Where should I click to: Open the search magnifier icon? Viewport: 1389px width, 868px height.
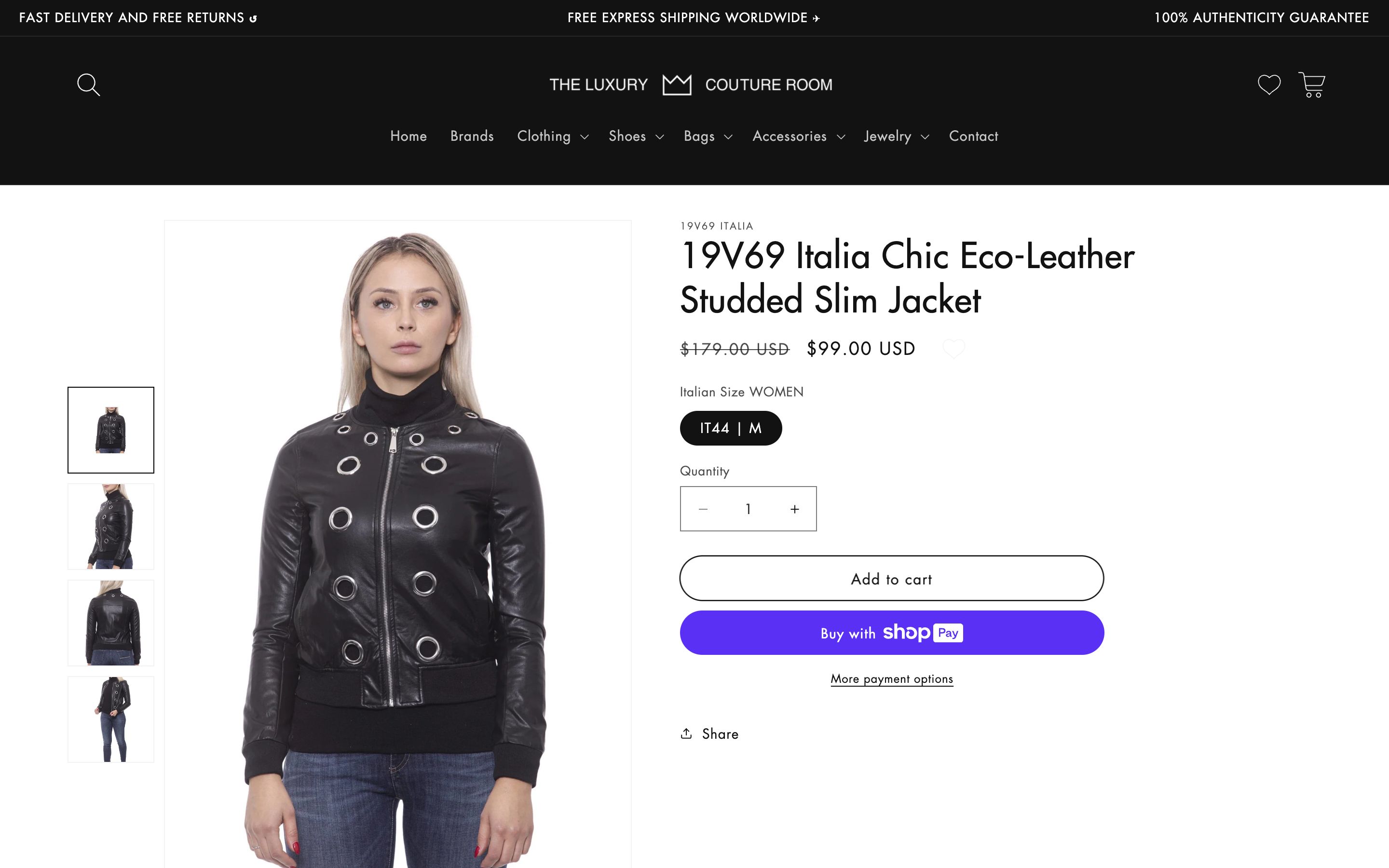coord(88,84)
